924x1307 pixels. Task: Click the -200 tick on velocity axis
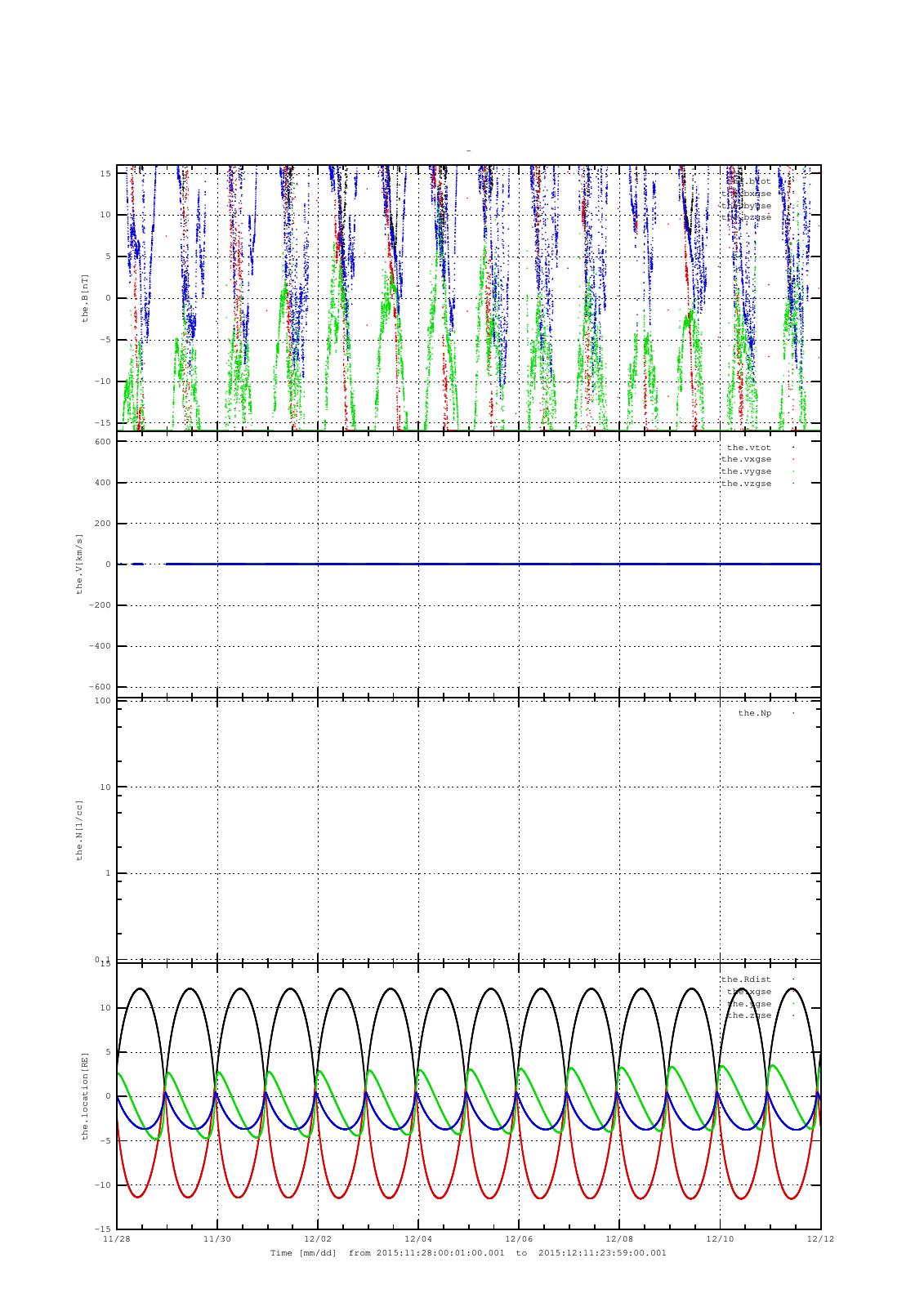[99, 605]
